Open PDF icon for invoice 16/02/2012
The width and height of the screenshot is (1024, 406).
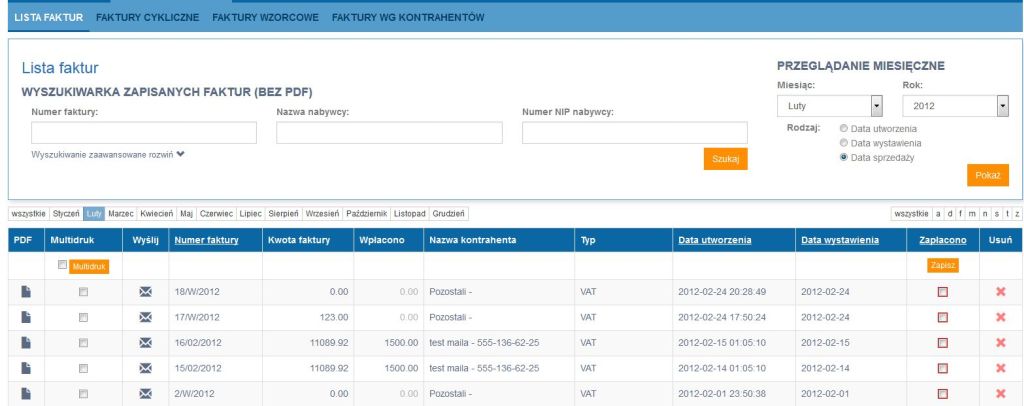(x=25, y=343)
